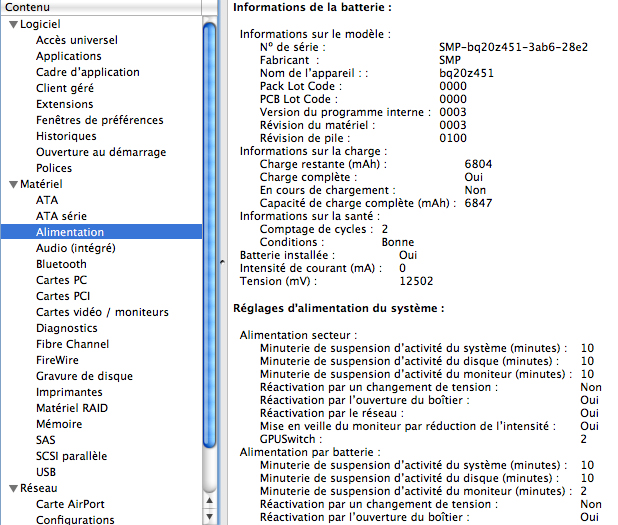Select Imprimantes entry
This screenshot has width=618, height=525.
pos(69,392)
